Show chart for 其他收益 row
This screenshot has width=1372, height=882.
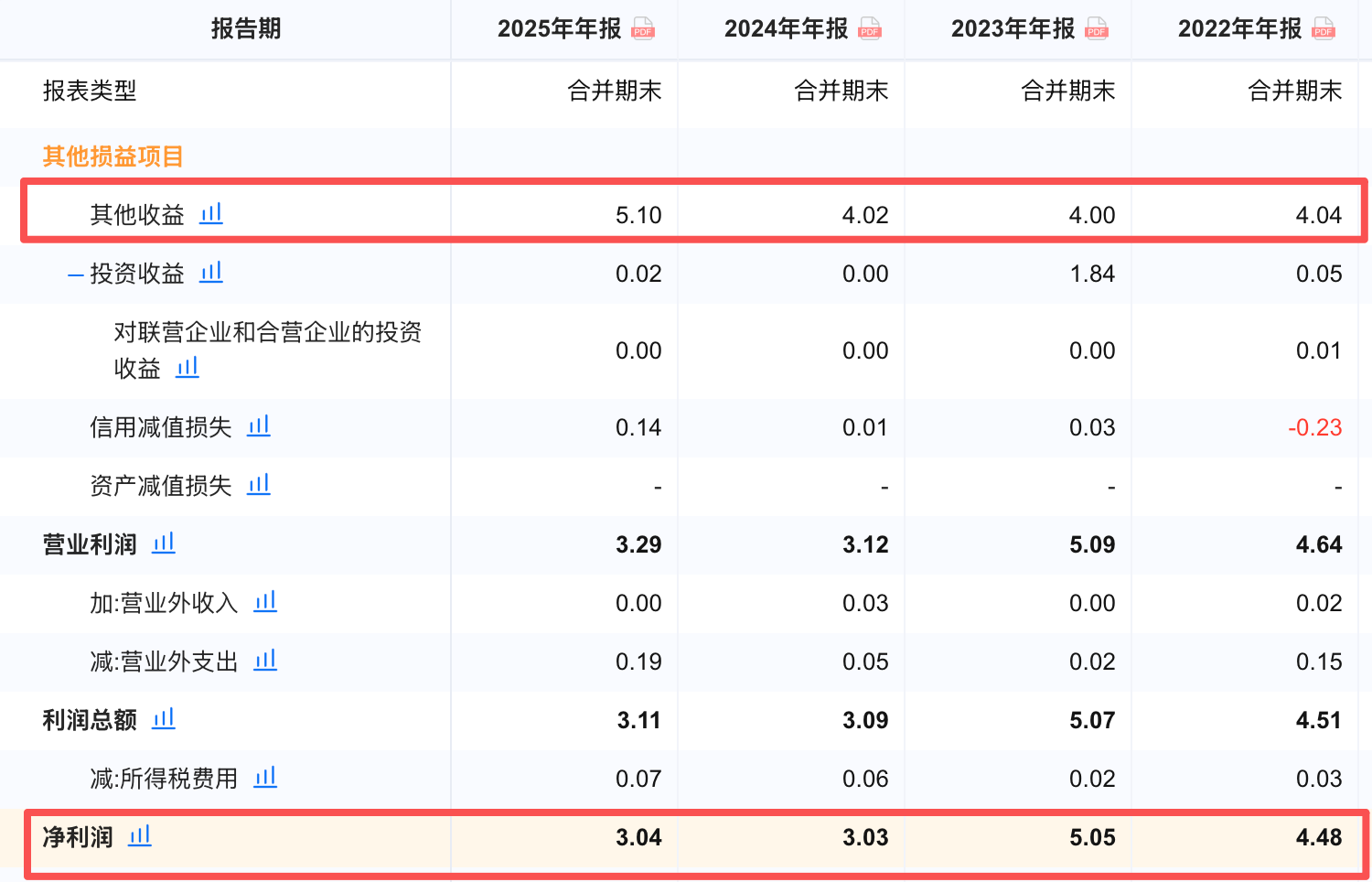pos(211,213)
